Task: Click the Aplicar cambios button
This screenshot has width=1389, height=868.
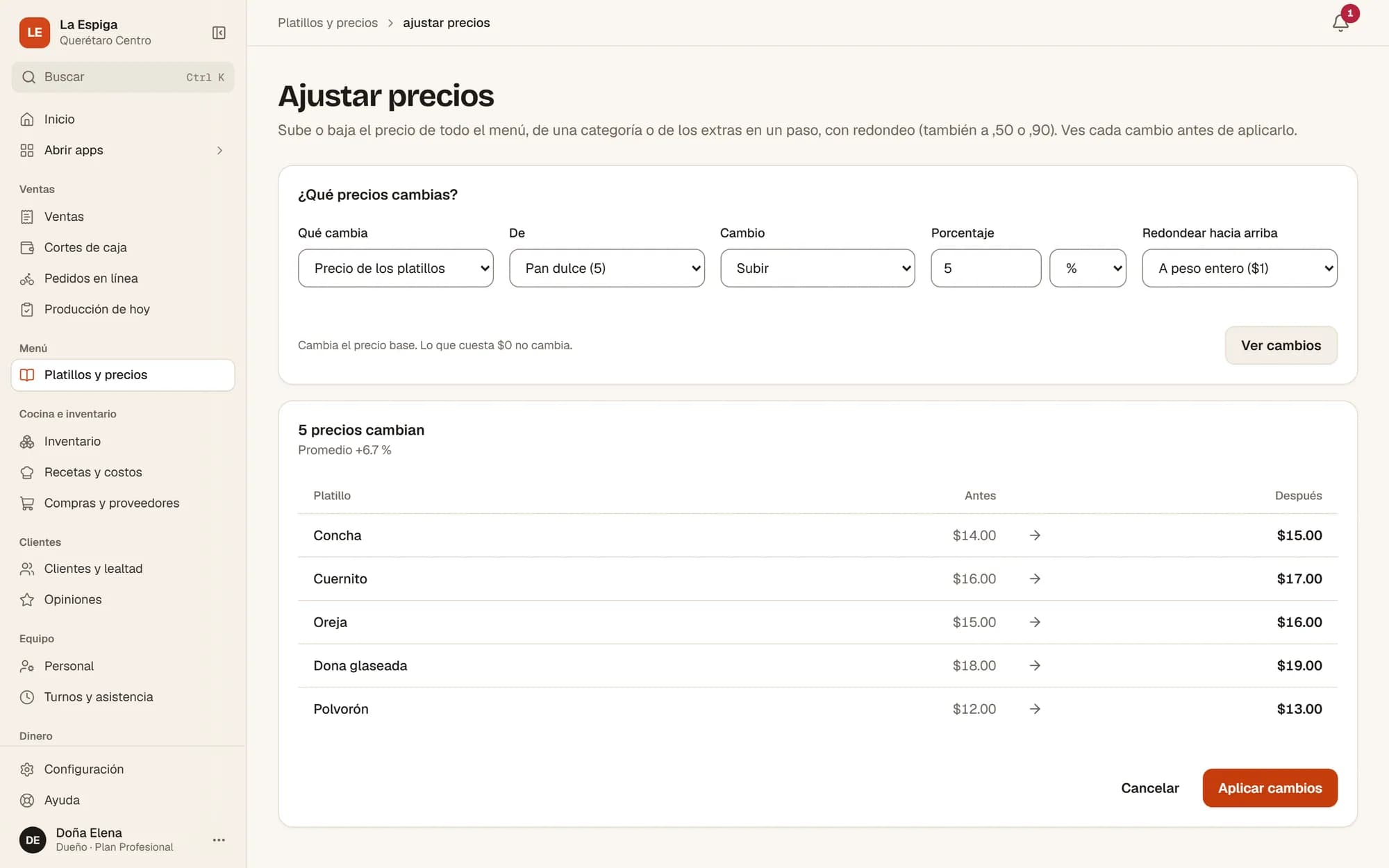Action: (1270, 788)
